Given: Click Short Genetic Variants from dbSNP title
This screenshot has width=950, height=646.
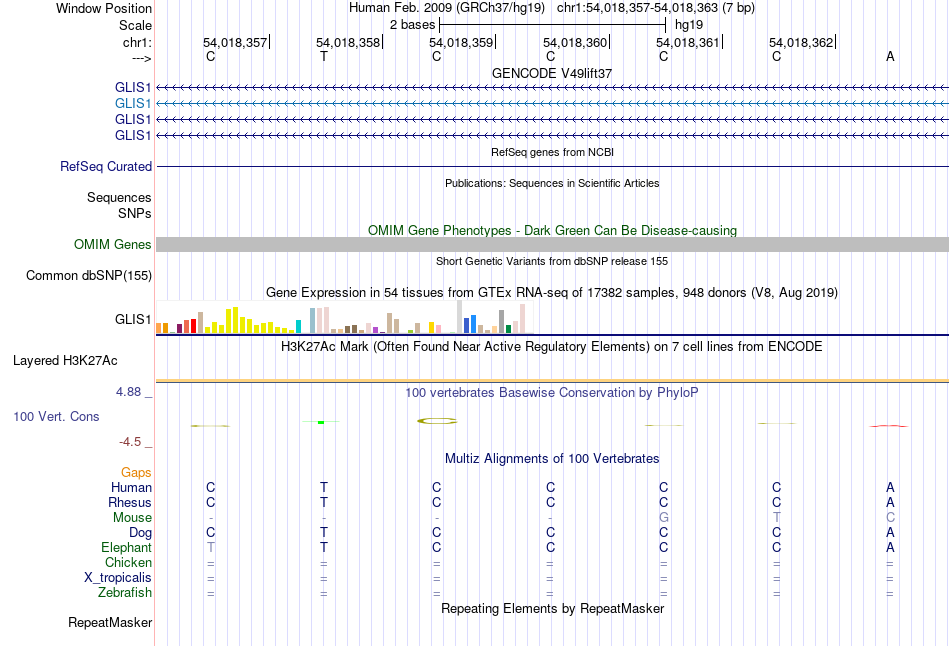Looking at the screenshot, I should (x=552, y=261).
